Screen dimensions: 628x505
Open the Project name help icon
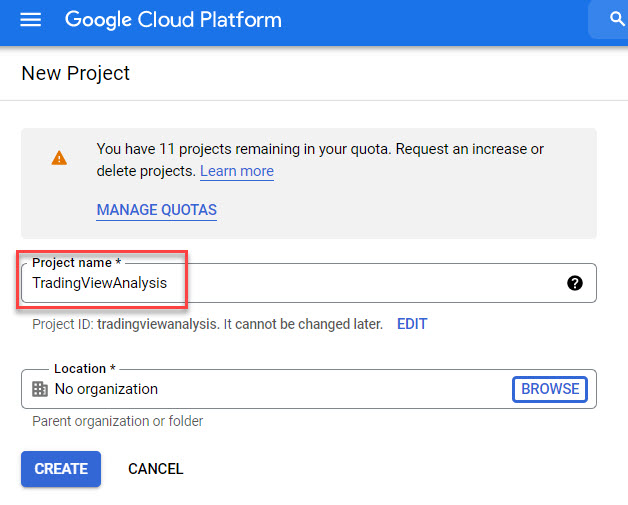pos(575,283)
